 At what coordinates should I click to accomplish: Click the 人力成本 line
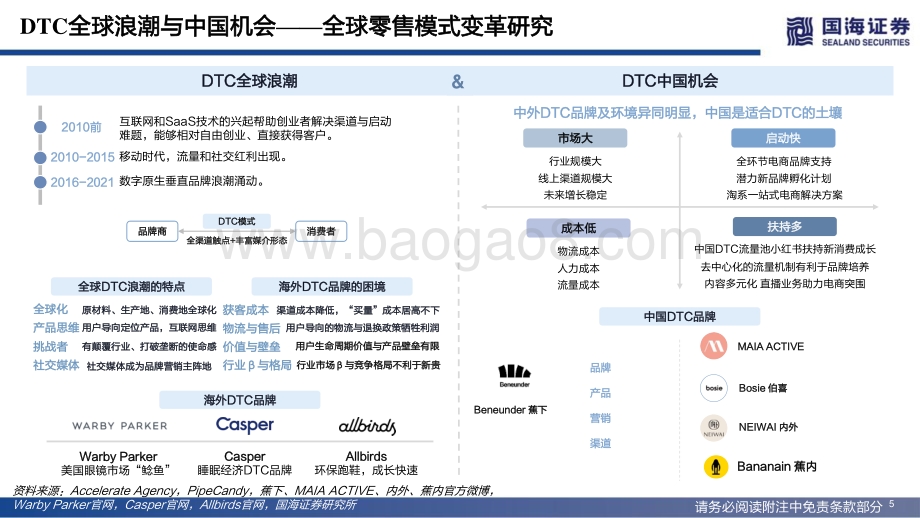pyautogui.click(x=579, y=268)
